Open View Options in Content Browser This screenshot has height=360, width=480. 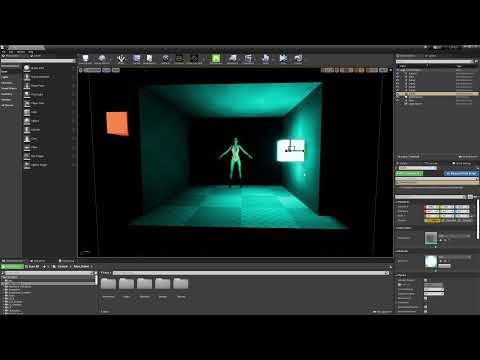[383, 312]
